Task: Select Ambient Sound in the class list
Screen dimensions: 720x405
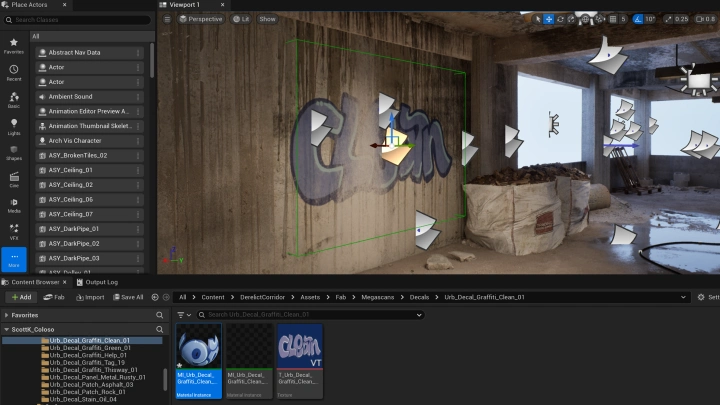Action: pyautogui.click(x=90, y=96)
